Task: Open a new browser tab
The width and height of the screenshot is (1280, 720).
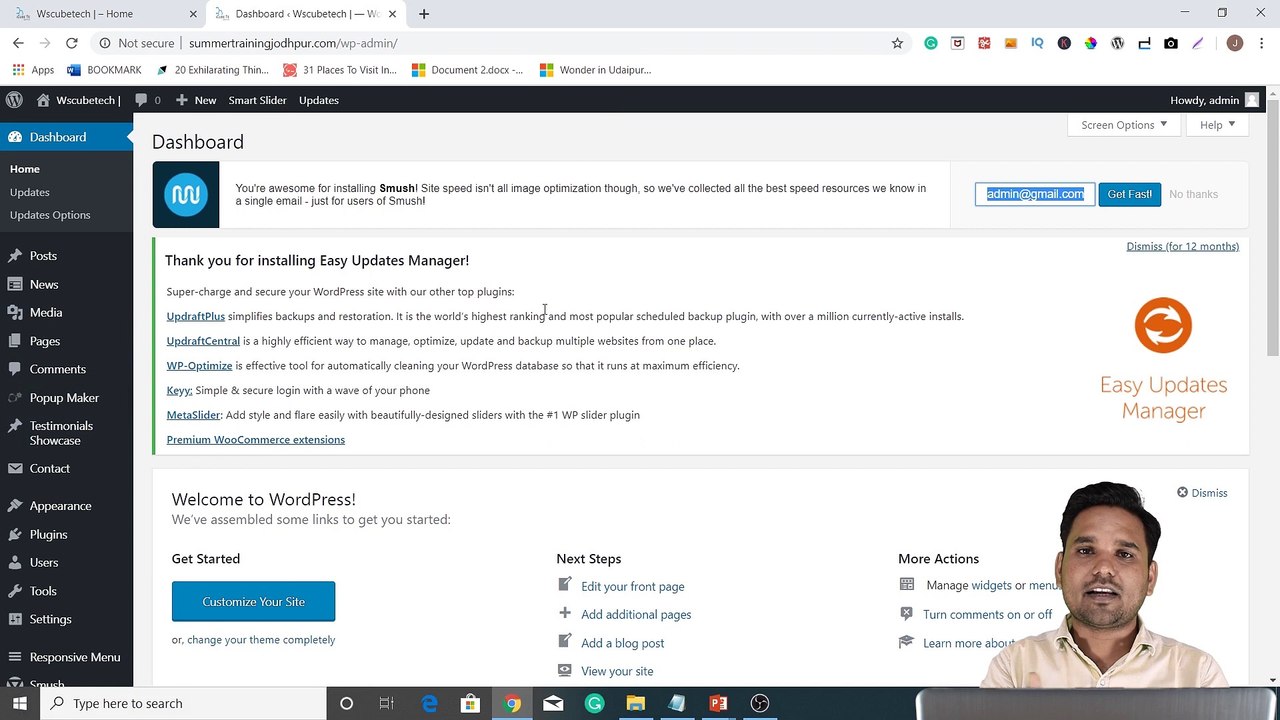Action: click(424, 14)
